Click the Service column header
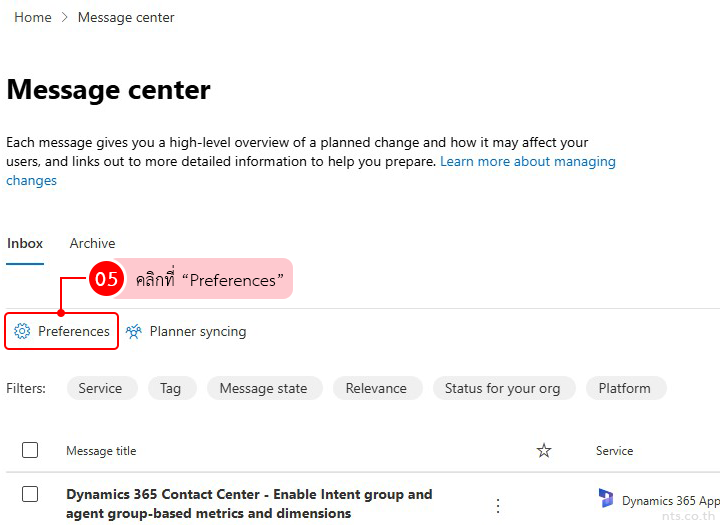 point(614,451)
